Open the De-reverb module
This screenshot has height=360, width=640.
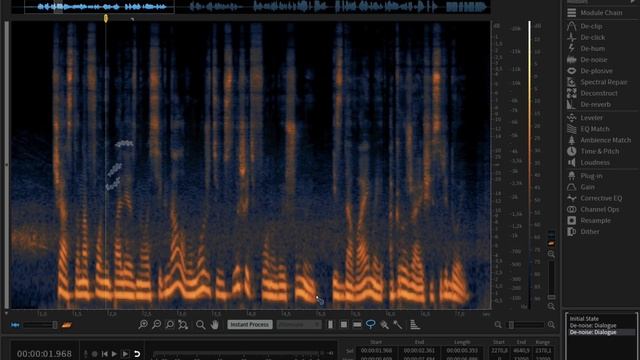(589, 104)
